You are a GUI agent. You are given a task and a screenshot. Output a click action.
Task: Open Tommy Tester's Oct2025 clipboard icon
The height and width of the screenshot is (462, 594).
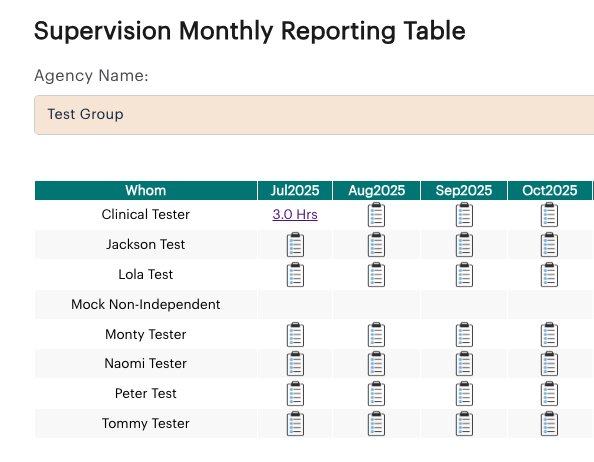click(549, 423)
